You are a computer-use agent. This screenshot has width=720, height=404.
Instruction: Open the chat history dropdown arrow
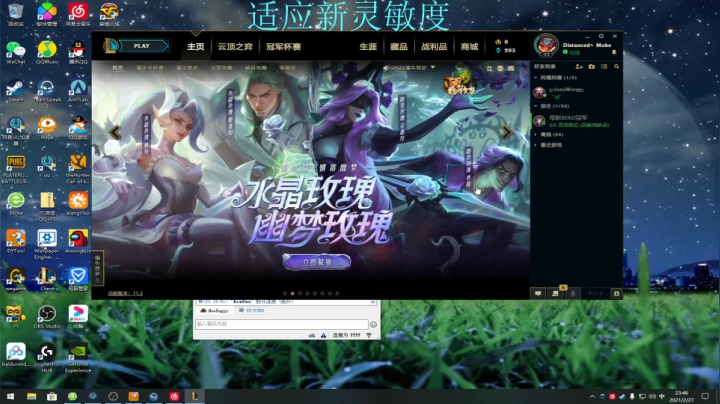pos(372,303)
